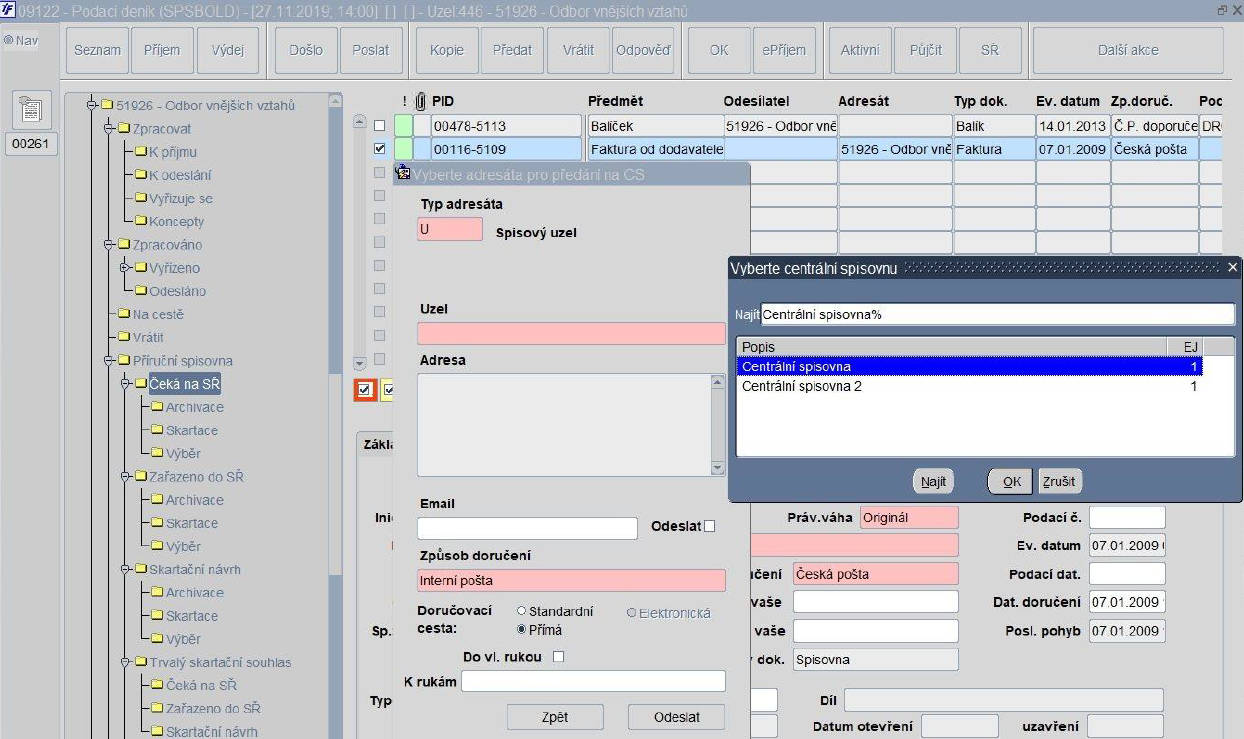The height and width of the screenshot is (739, 1244).
Task: Click Najít button in the spisovna dialog
Action: (x=934, y=481)
